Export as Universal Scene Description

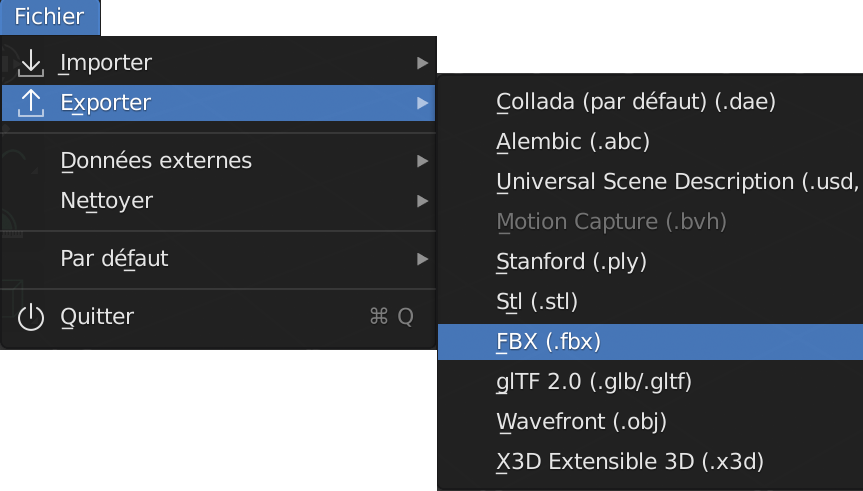677,182
